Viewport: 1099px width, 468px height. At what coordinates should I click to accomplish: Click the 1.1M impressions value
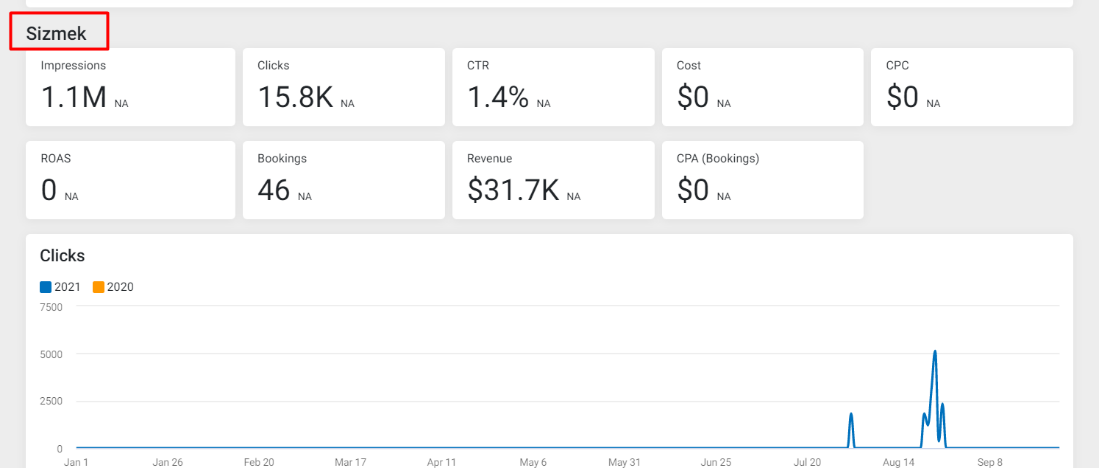(74, 97)
